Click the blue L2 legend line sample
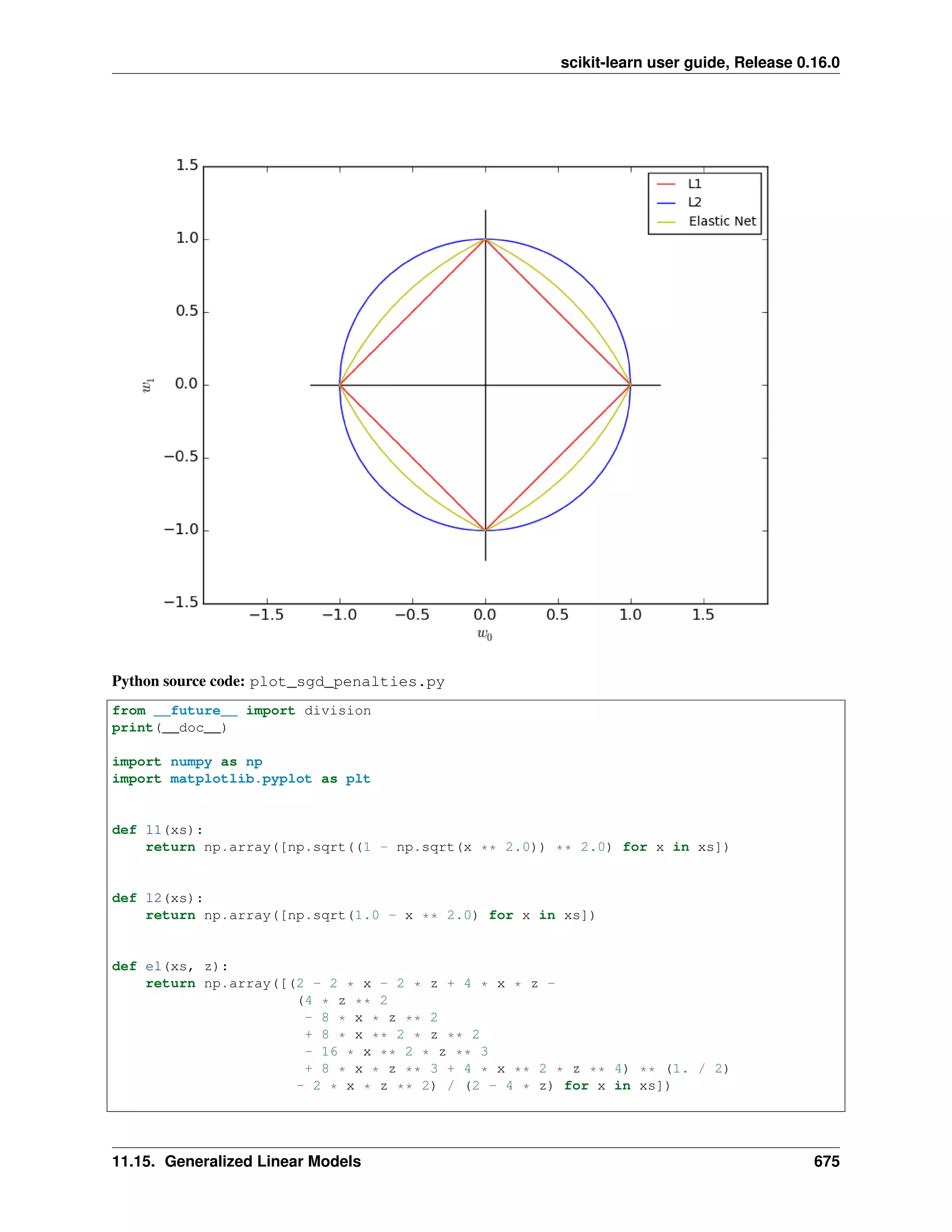This screenshot has width=952, height=1232. 666,203
